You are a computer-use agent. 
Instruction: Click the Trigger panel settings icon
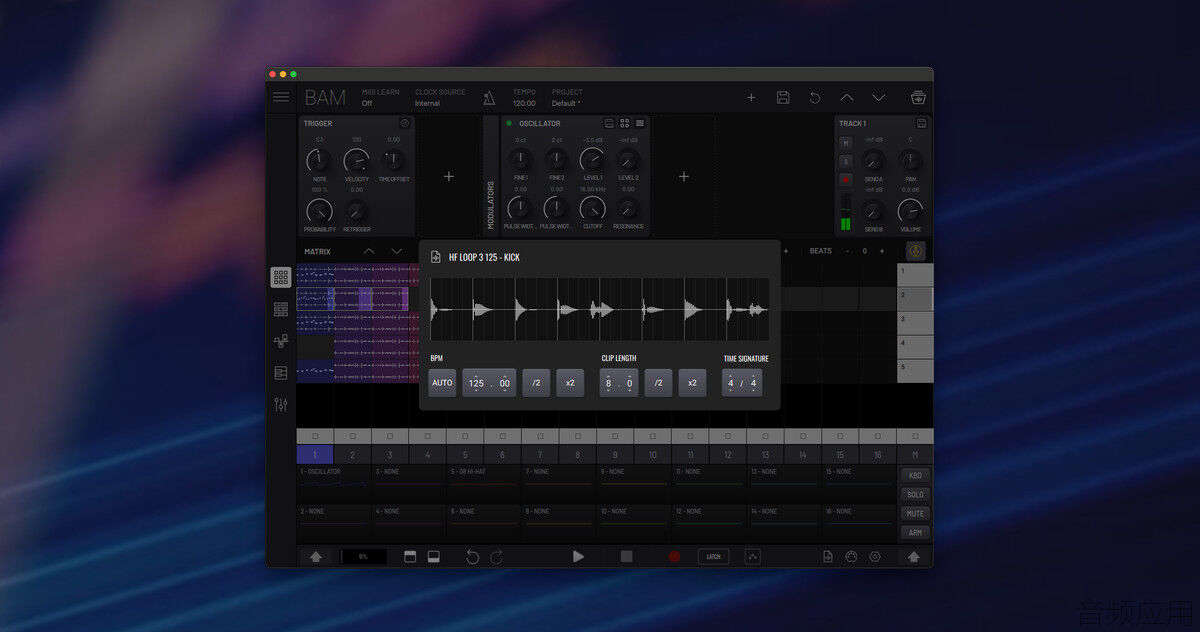coord(405,123)
